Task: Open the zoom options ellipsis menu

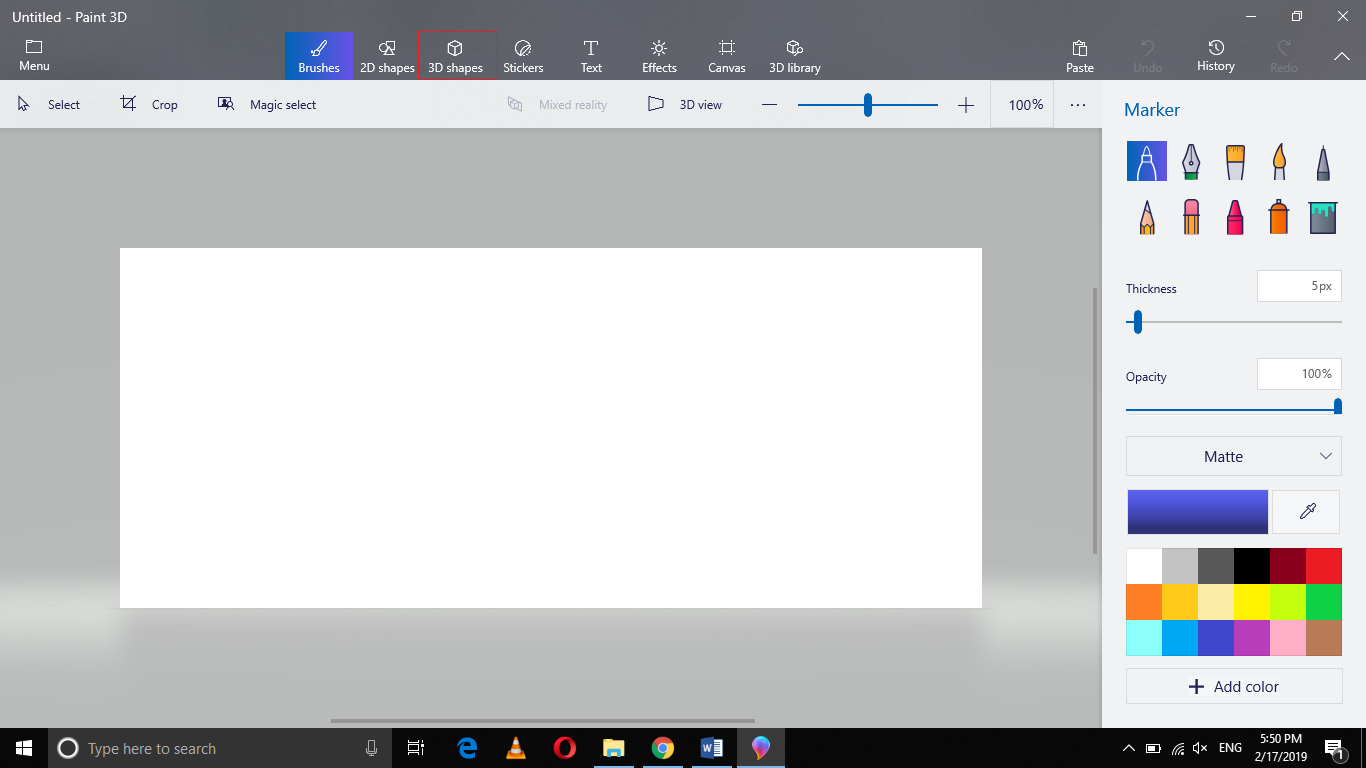Action: click(x=1077, y=104)
